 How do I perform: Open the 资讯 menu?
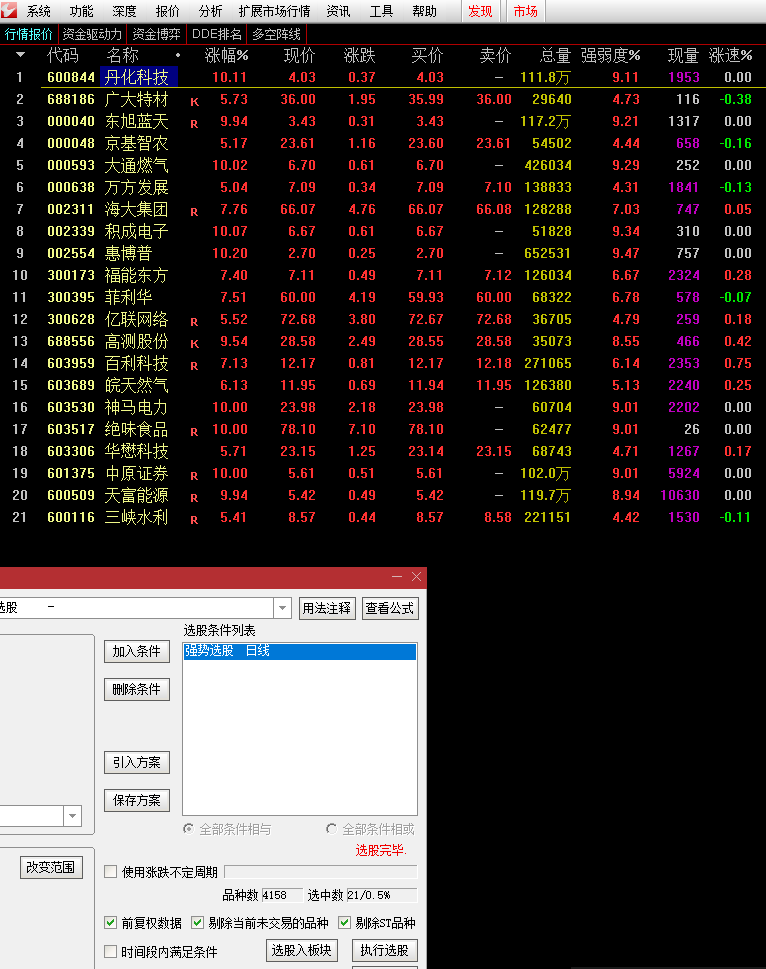tap(338, 11)
